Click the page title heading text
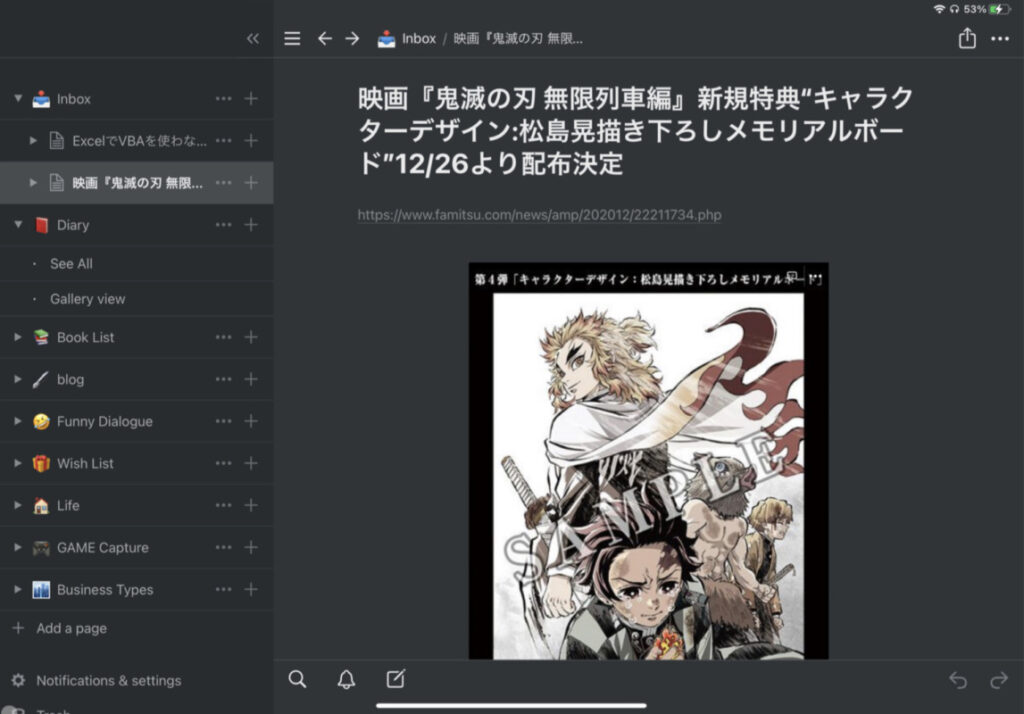This screenshot has width=1024, height=714. coord(635,131)
